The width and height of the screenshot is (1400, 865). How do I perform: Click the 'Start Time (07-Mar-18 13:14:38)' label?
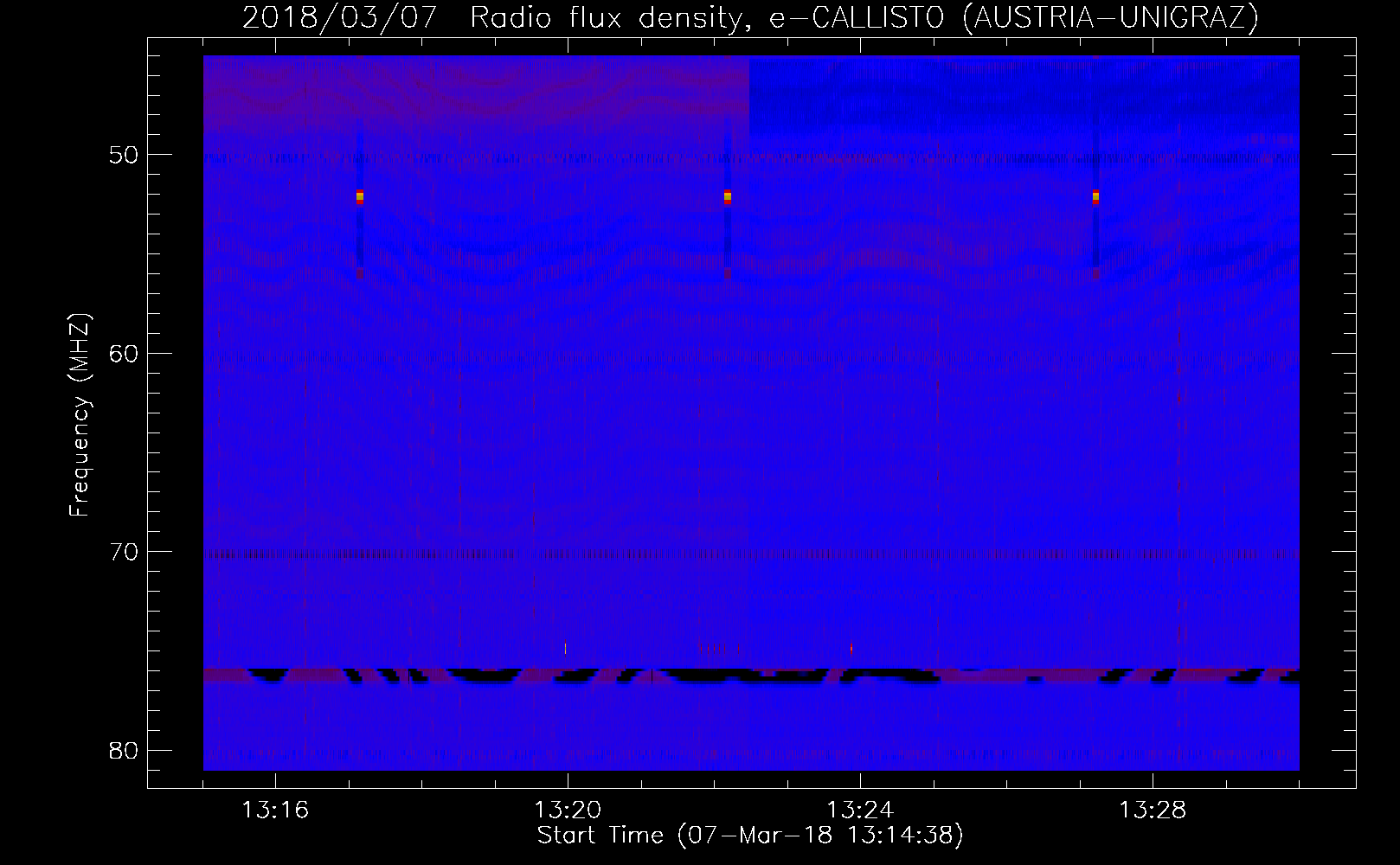[750, 836]
